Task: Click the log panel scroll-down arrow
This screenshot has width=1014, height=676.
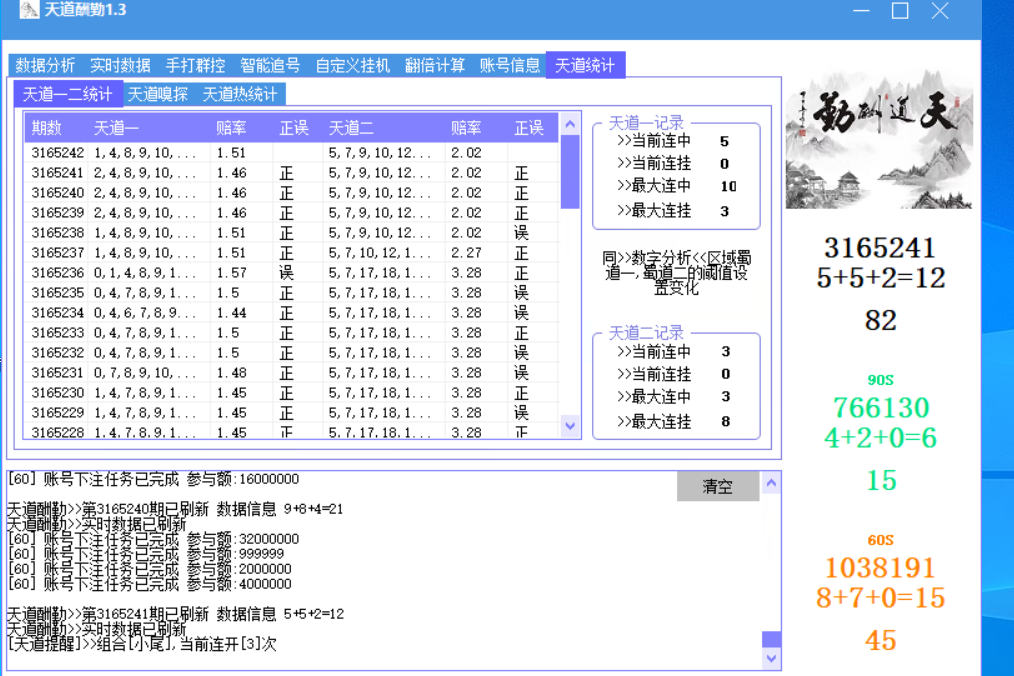Action: (x=771, y=658)
